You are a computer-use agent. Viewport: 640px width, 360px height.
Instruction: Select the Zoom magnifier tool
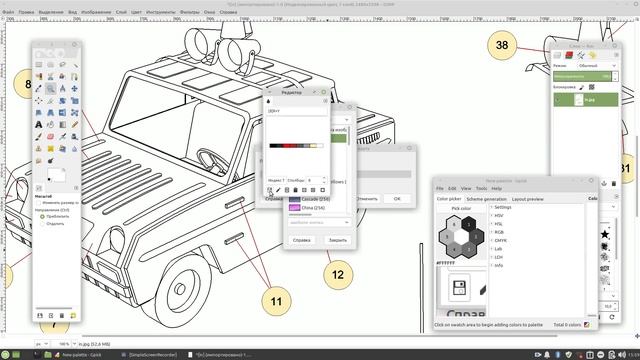tap(51, 88)
